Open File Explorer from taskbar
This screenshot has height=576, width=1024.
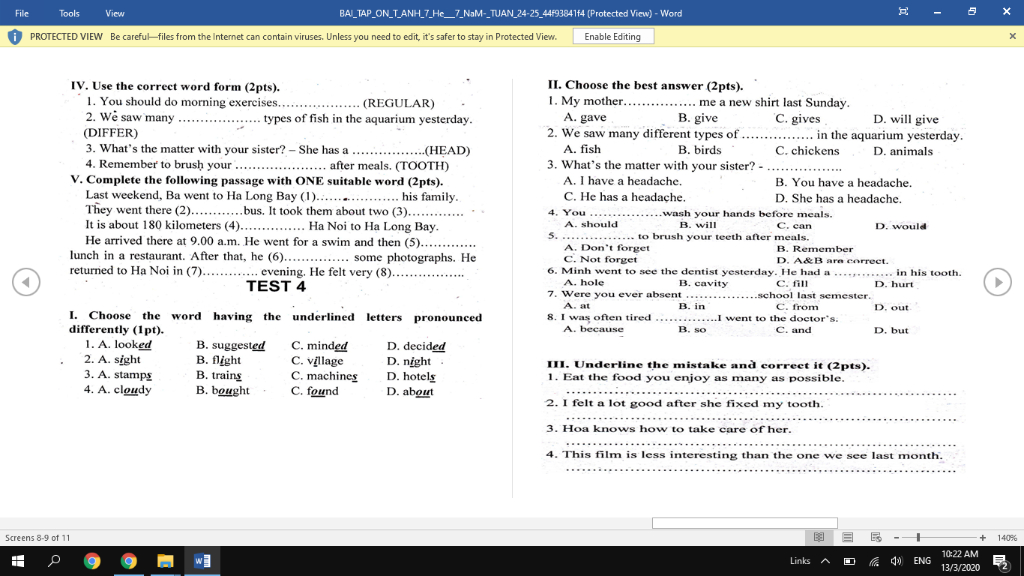pyautogui.click(x=165, y=561)
